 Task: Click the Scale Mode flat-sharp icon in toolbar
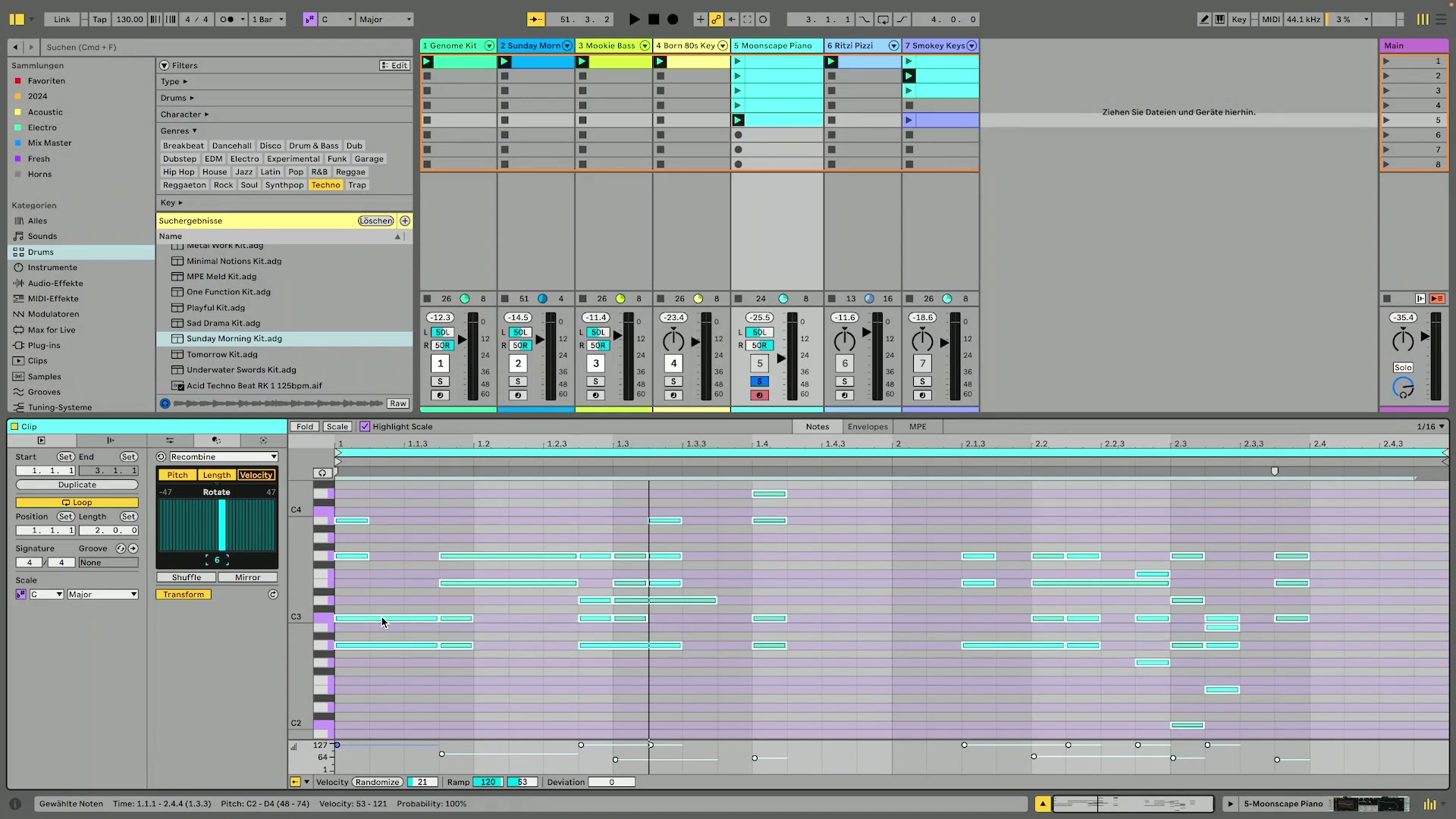[x=309, y=19]
